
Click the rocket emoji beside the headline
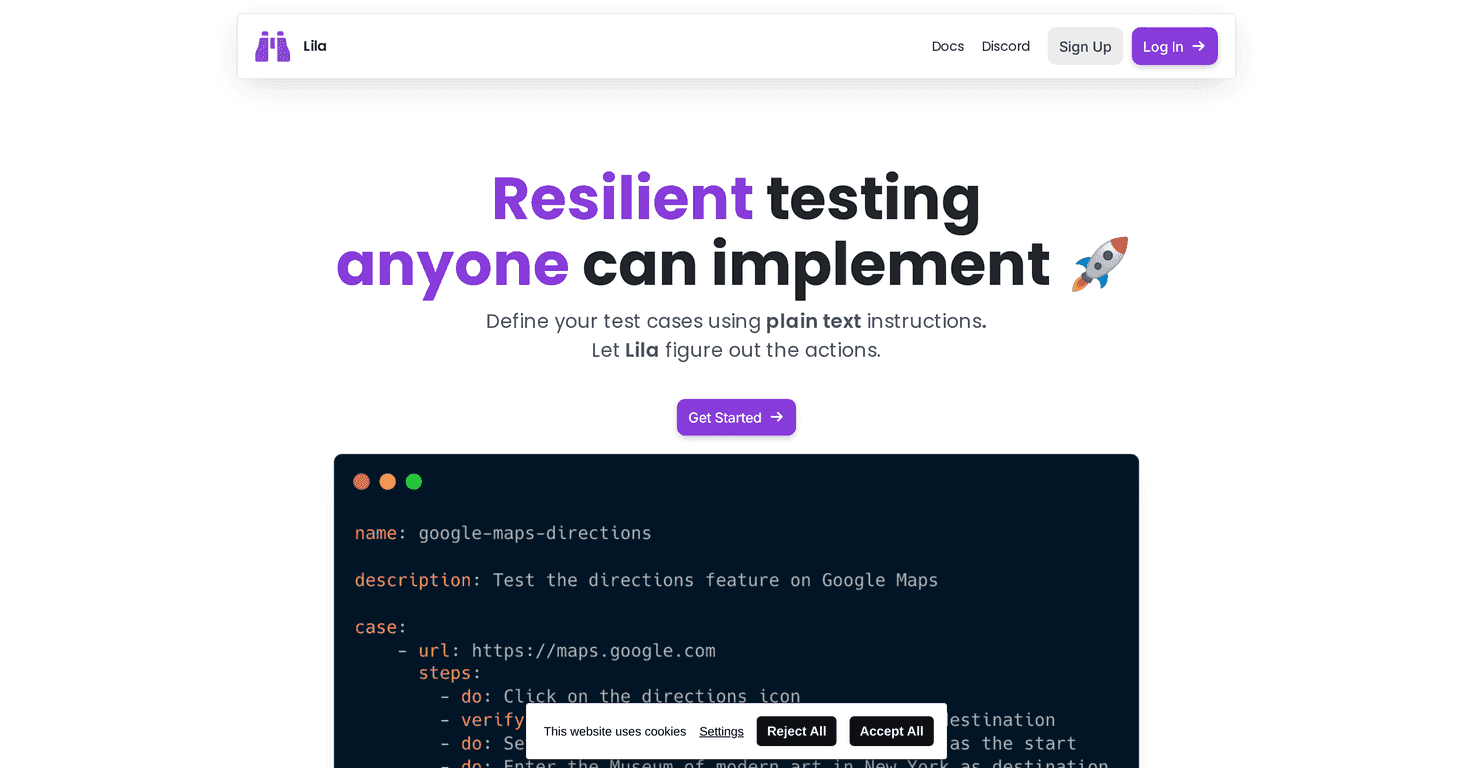(x=1099, y=264)
